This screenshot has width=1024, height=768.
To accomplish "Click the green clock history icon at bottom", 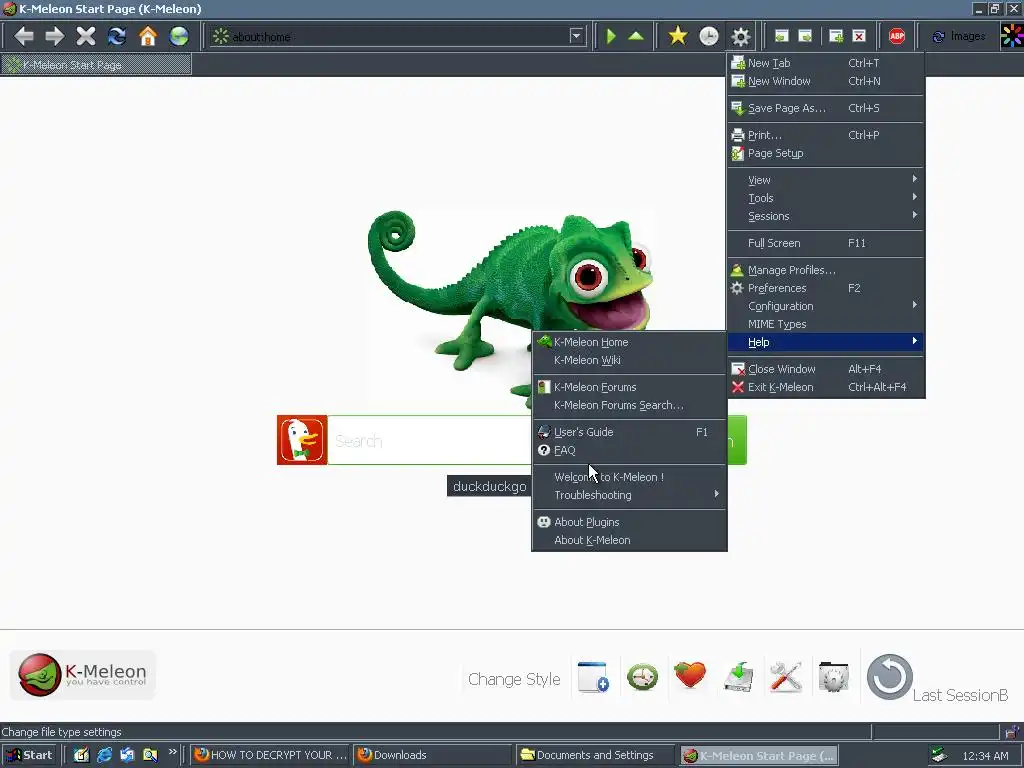I will [643, 677].
